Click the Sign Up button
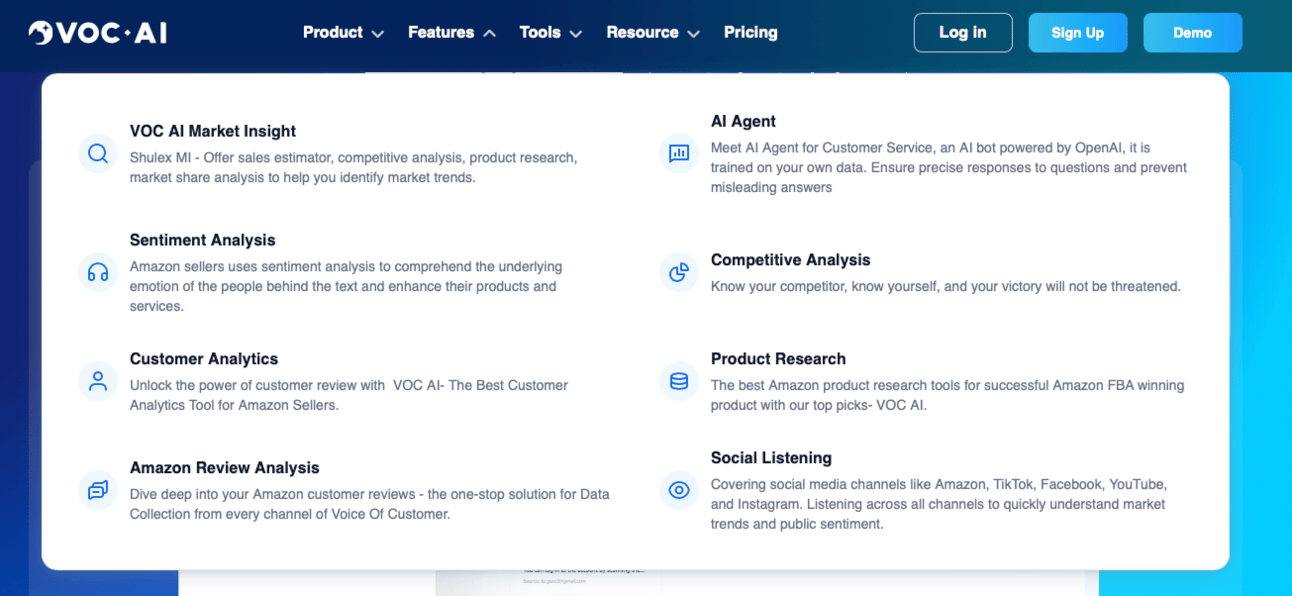Image resolution: width=1292 pixels, height=596 pixels. 1077,33
